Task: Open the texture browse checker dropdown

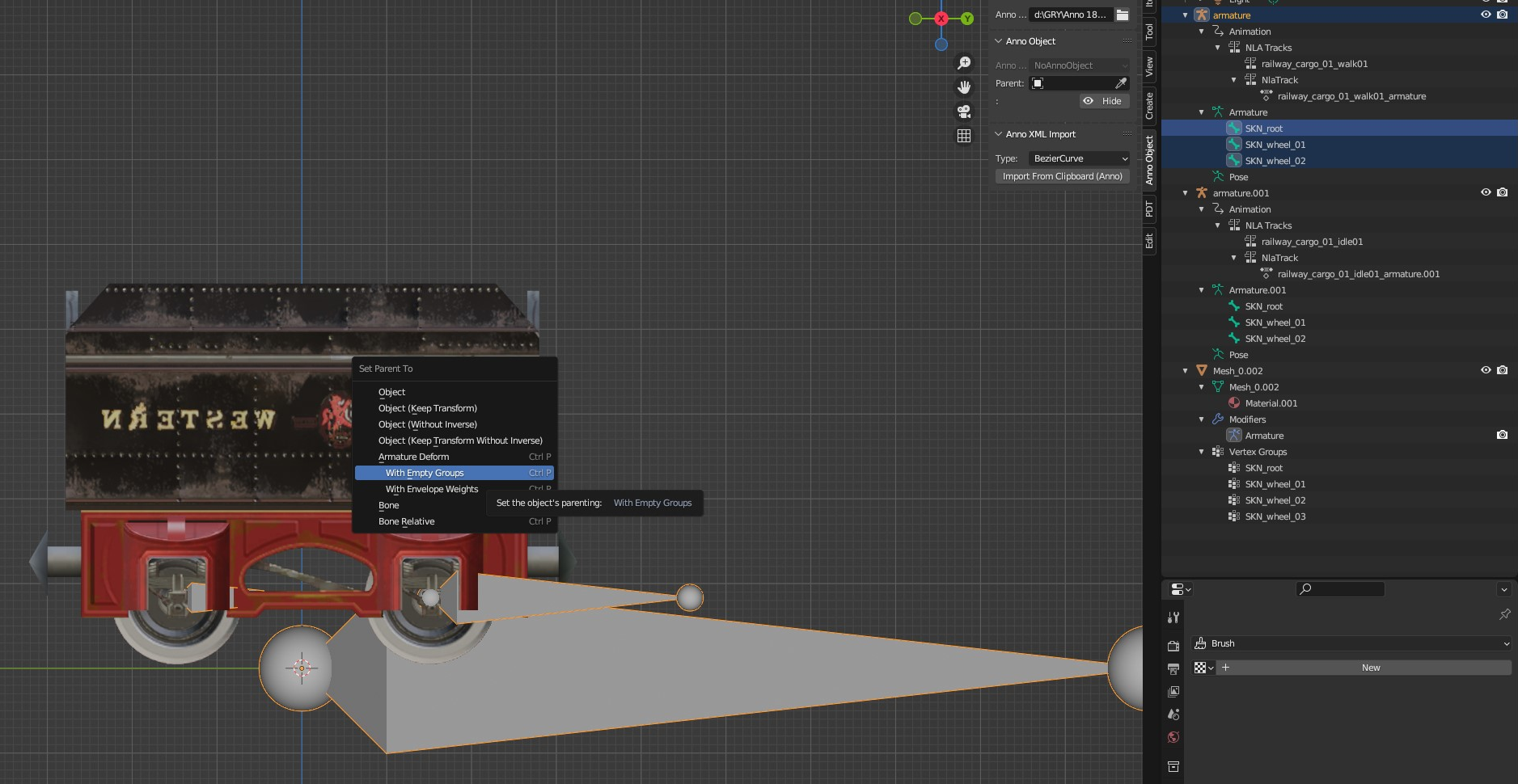Action: [x=1204, y=668]
